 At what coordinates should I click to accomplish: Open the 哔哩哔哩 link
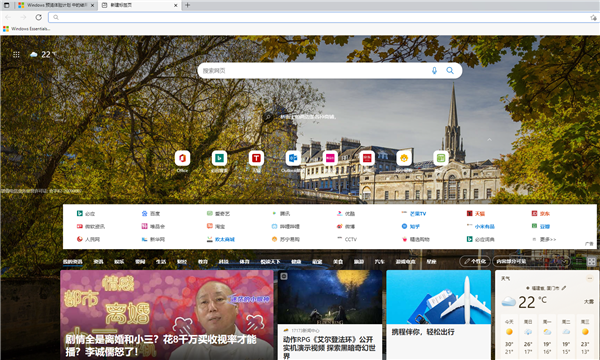point(285,226)
